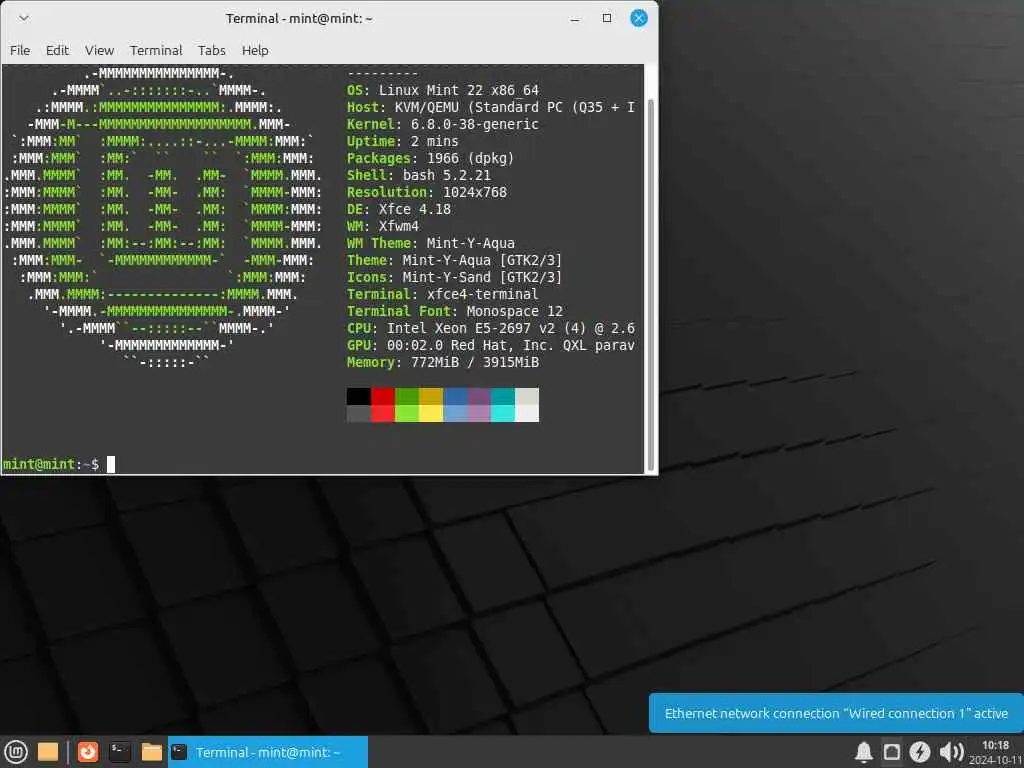
Task: Click the "Icons: Mint-Y-Sand [GTK2/3]" line
Action: 455,277
